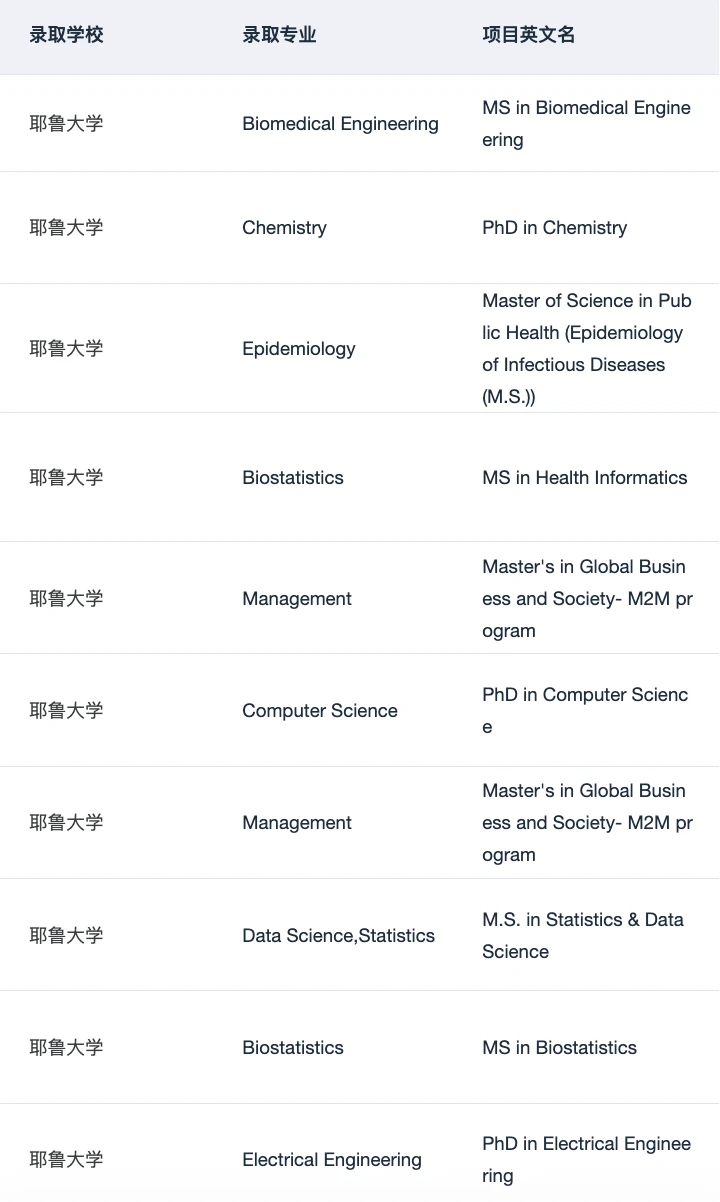Click the MS in Biomedical Engineering program name
This screenshot has width=720, height=1202.
point(587,124)
